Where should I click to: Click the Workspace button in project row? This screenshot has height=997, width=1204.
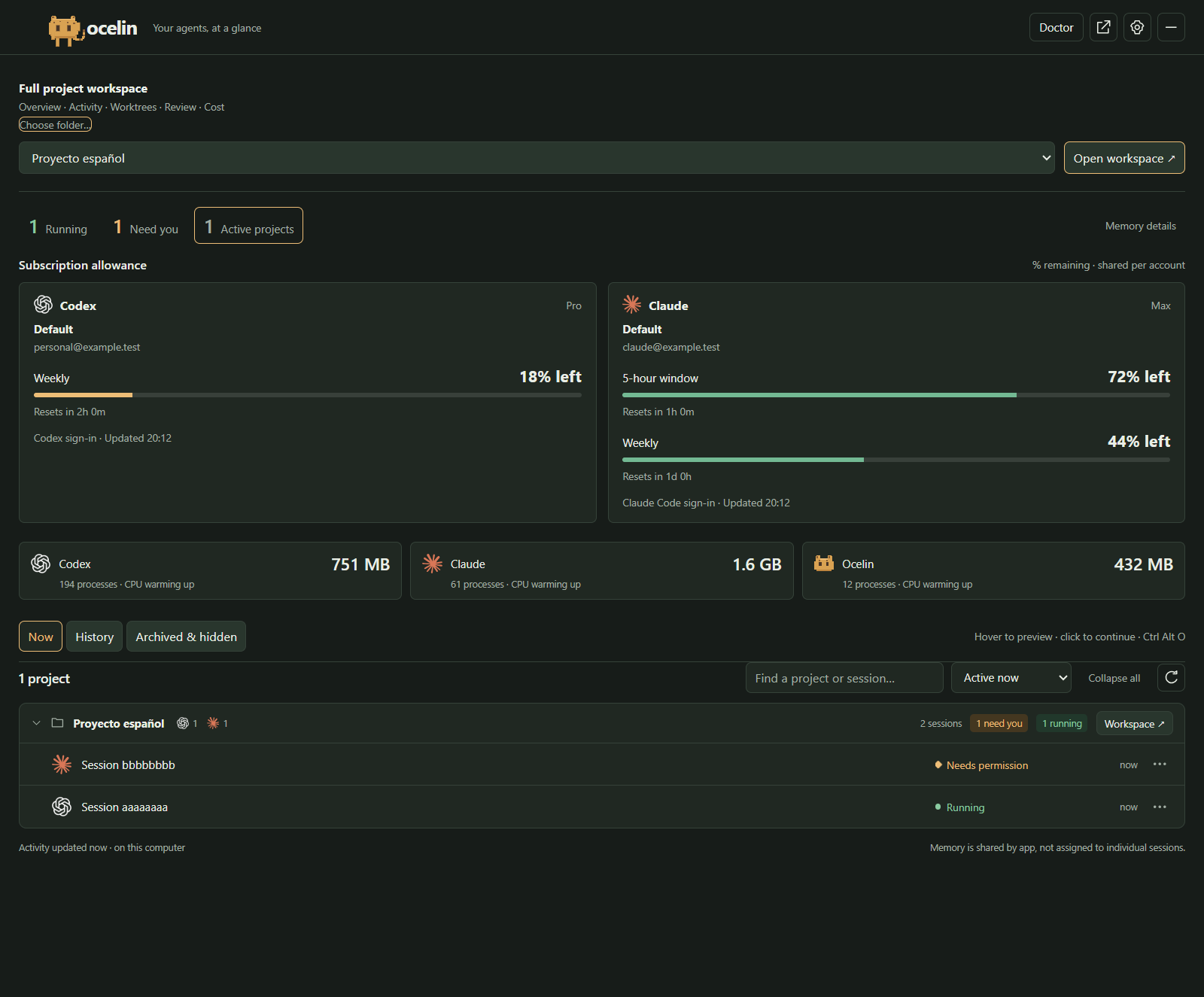(x=1134, y=724)
